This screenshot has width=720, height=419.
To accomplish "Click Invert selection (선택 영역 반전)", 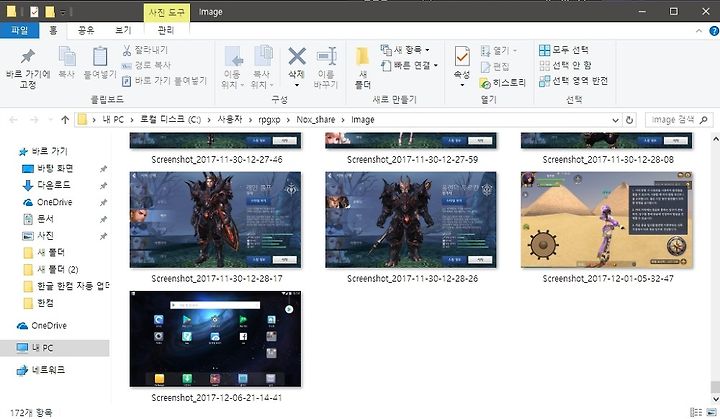I will coord(574,81).
